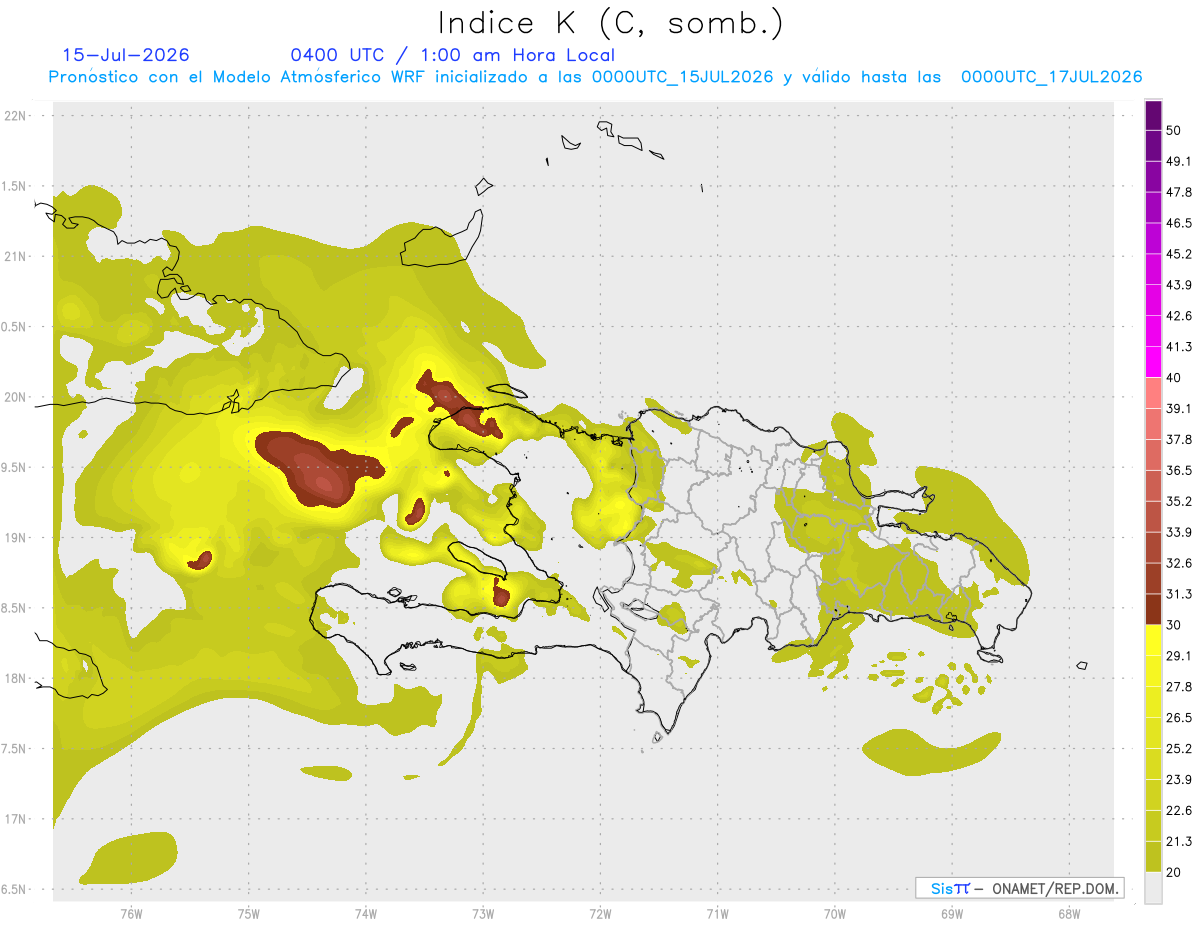This screenshot has height=927, width=1200.
Task: Click the "21N" latitude label
Action: tap(15, 256)
